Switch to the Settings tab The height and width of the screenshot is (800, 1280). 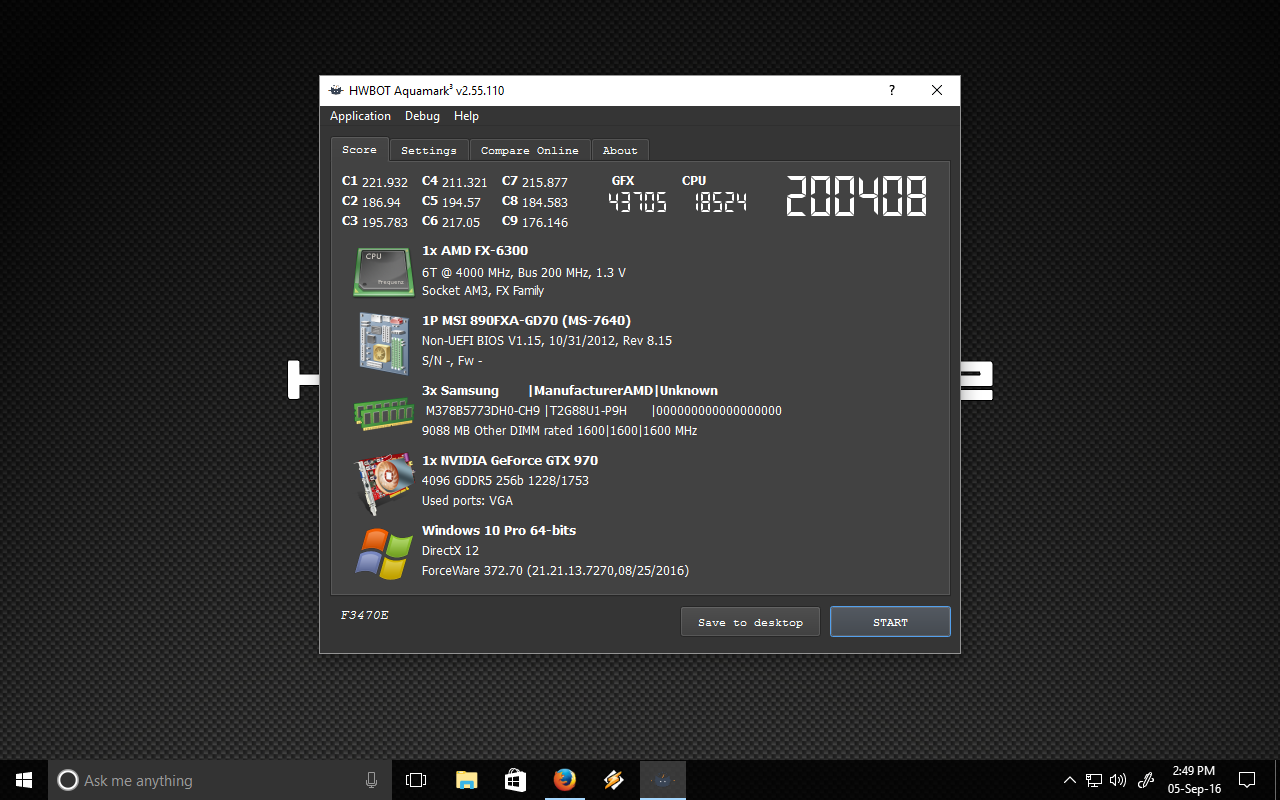coord(429,150)
